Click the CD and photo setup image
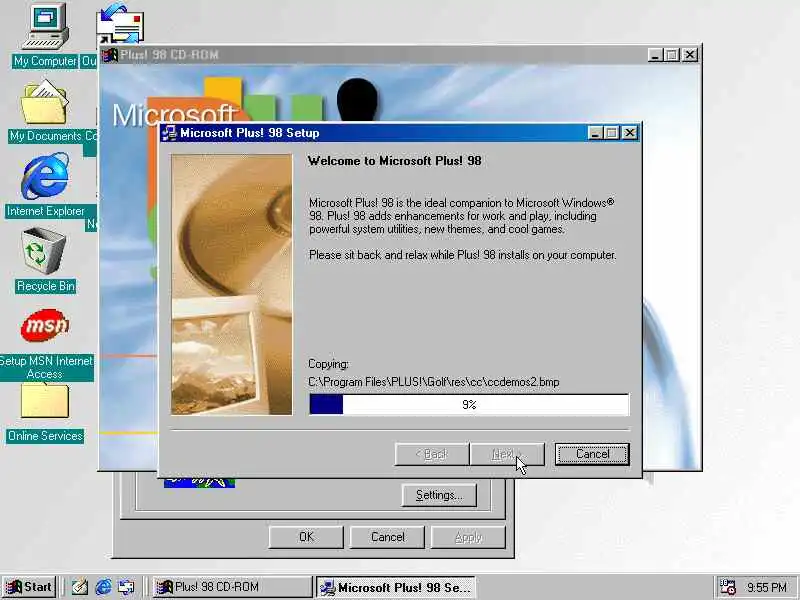 point(232,284)
